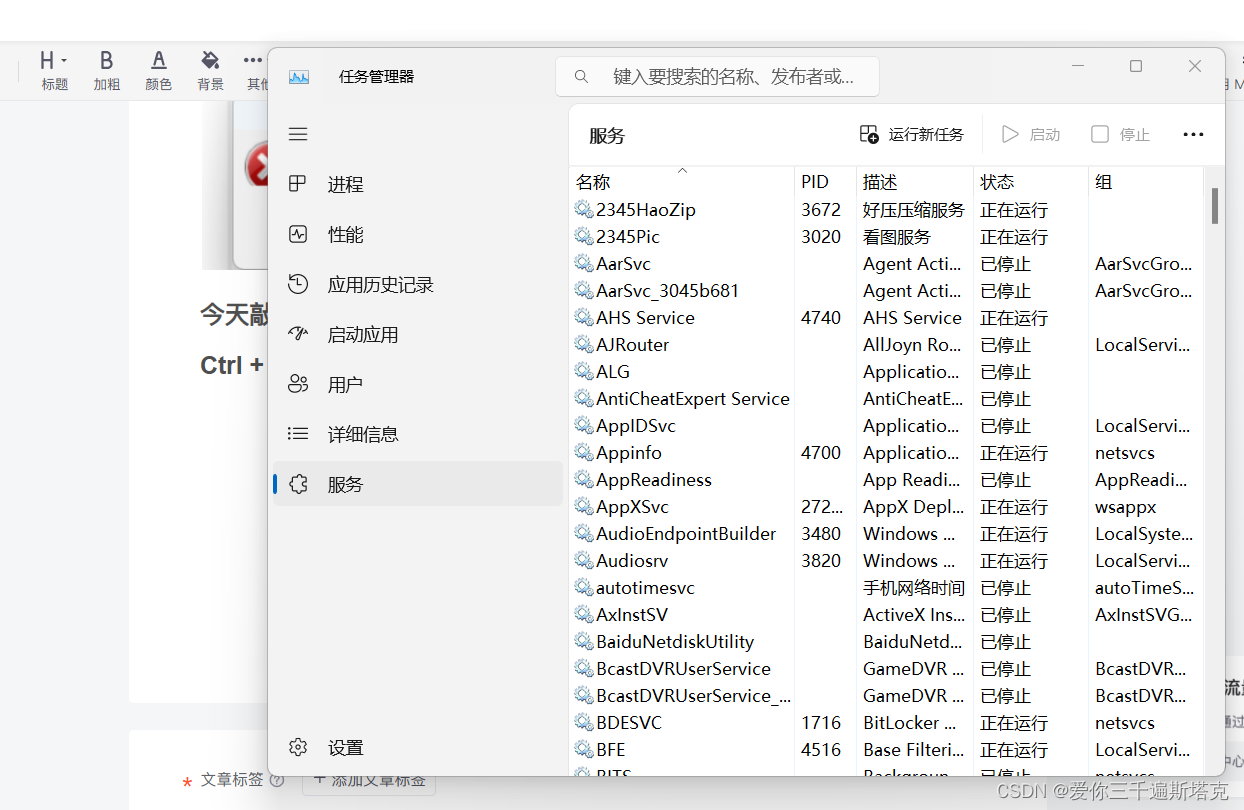
Task: Click the gear icon beside AppXSvc
Action: pos(584,506)
